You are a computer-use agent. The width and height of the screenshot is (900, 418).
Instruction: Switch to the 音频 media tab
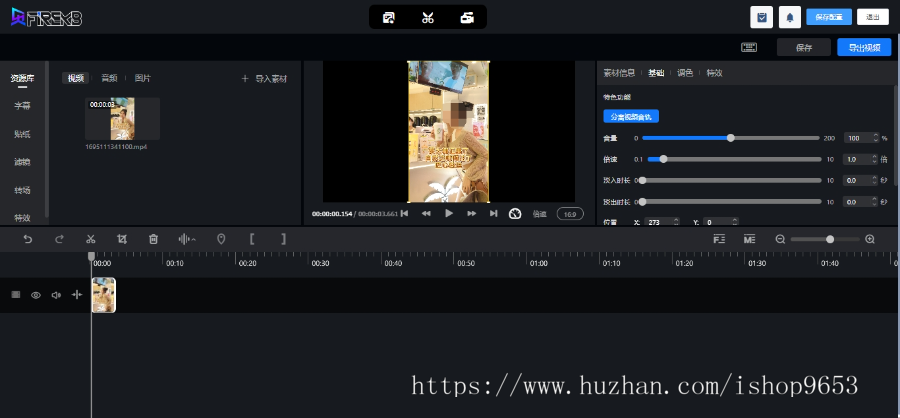pyautogui.click(x=109, y=78)
